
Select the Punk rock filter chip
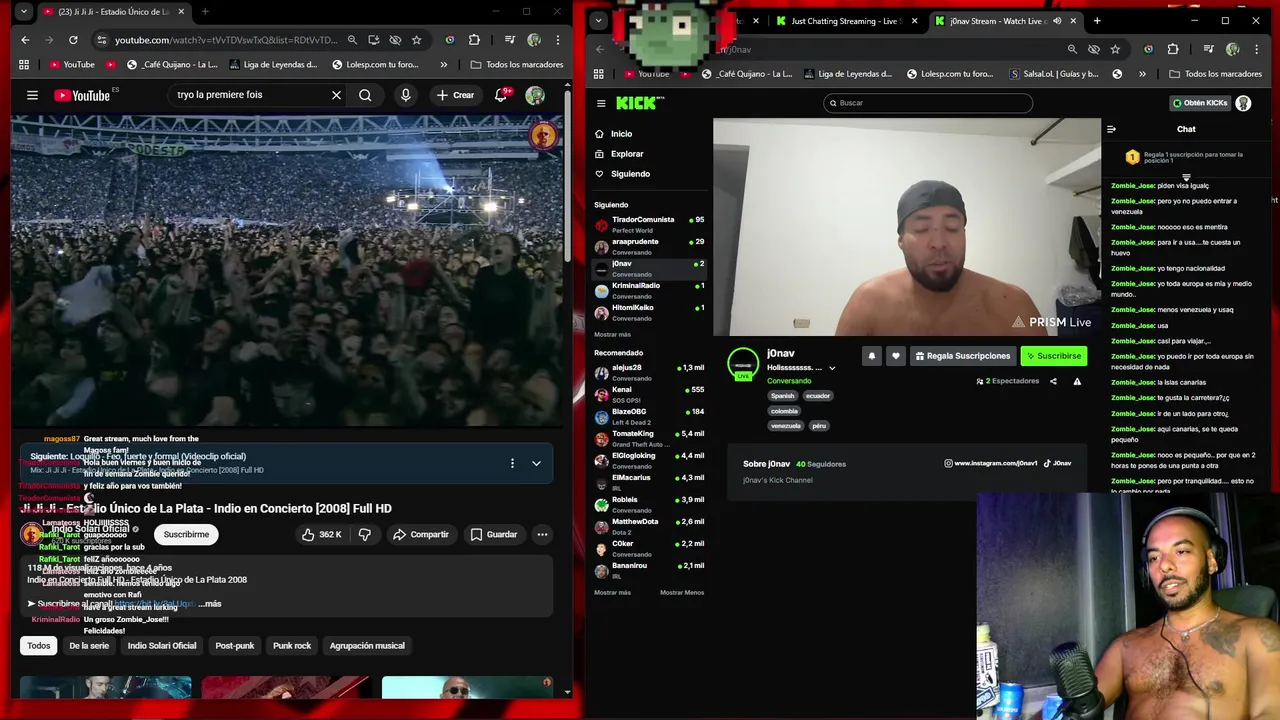click(292, 645)
